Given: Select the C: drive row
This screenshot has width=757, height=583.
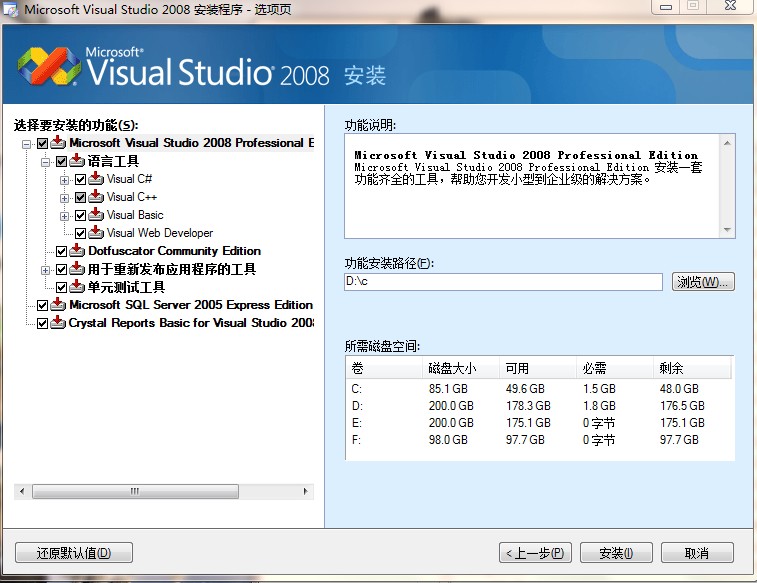Looking at the screenshot, I should click(540, 389).
